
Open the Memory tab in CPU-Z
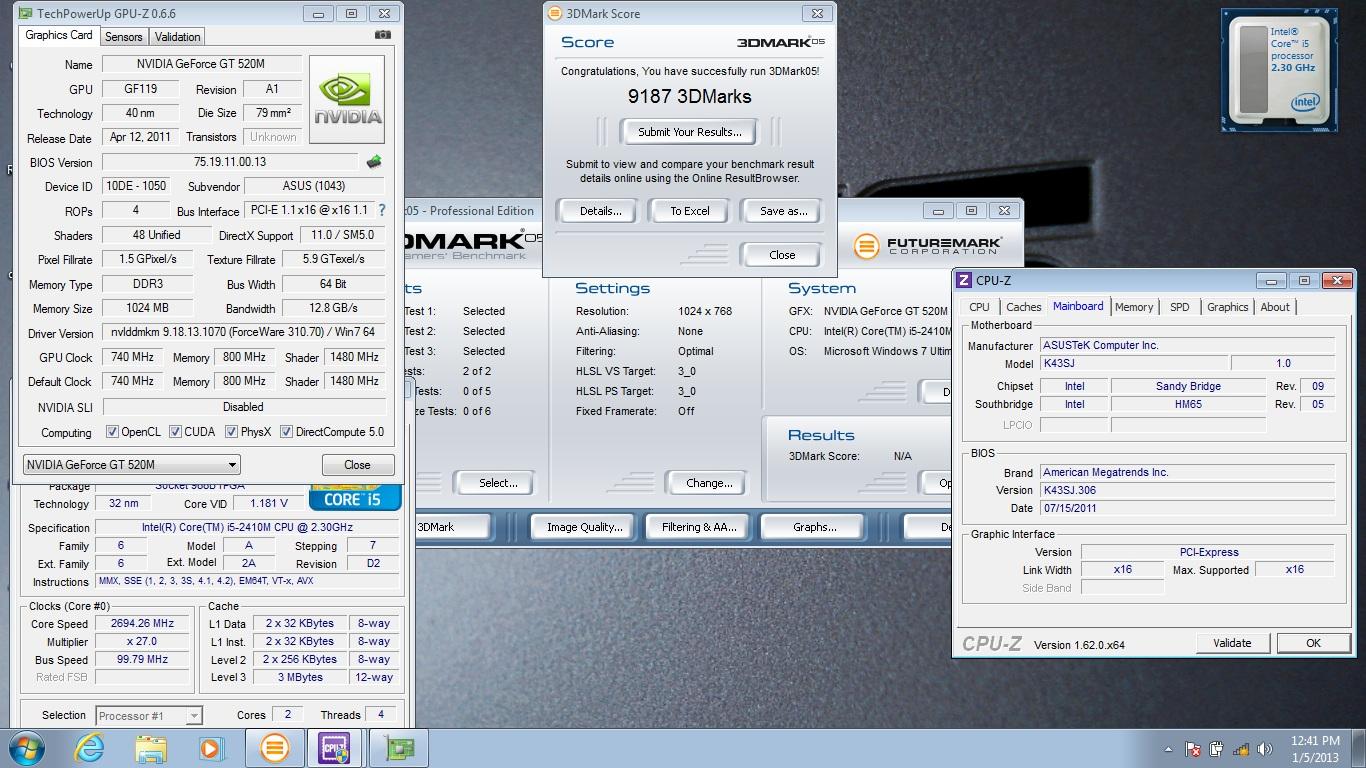coord(1134,307)
